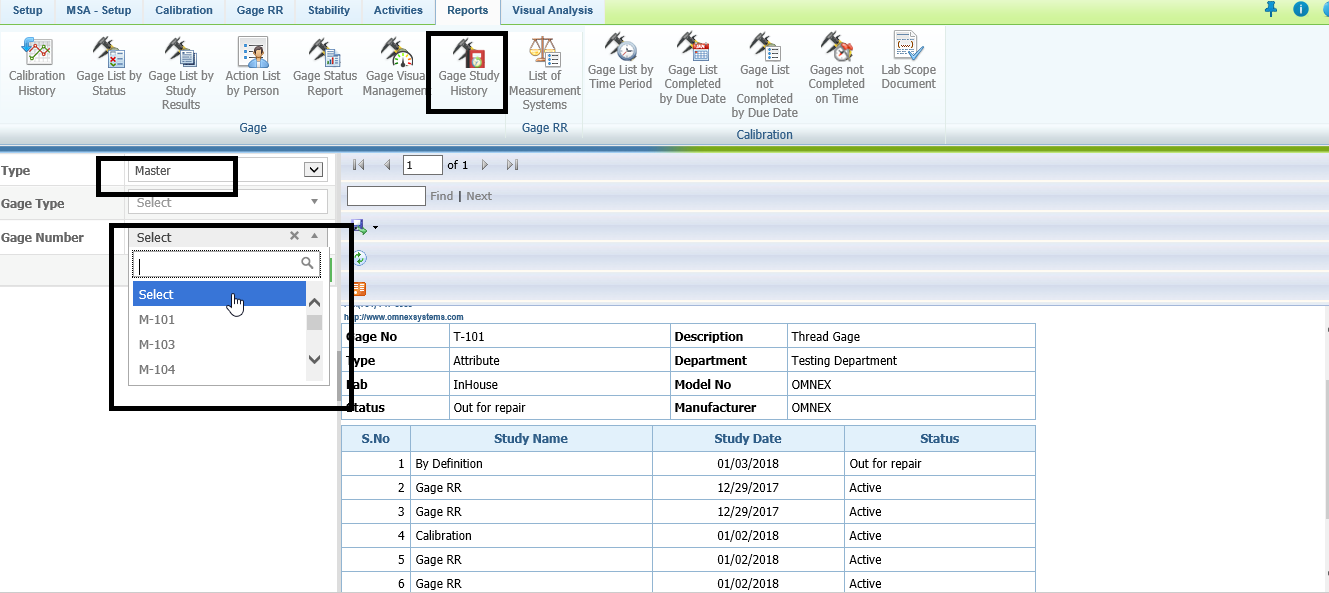Click the Next link beside Find

click(x=479, y=196)
